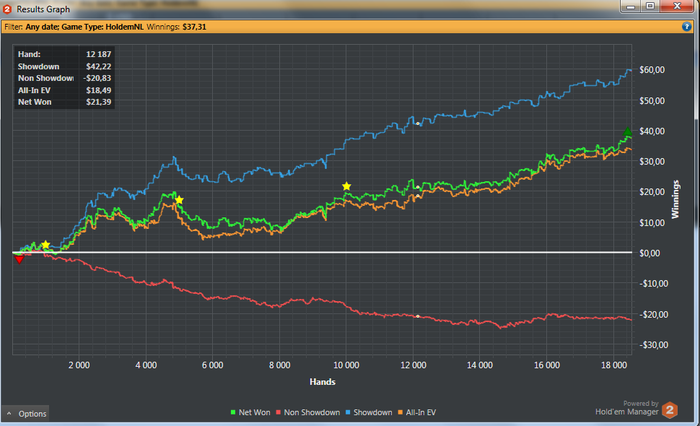Image resolution: width=700 pixels, height=426 pixels.
Task: Click the Net Won $21,39 value
Action: (x=99, y=102)
